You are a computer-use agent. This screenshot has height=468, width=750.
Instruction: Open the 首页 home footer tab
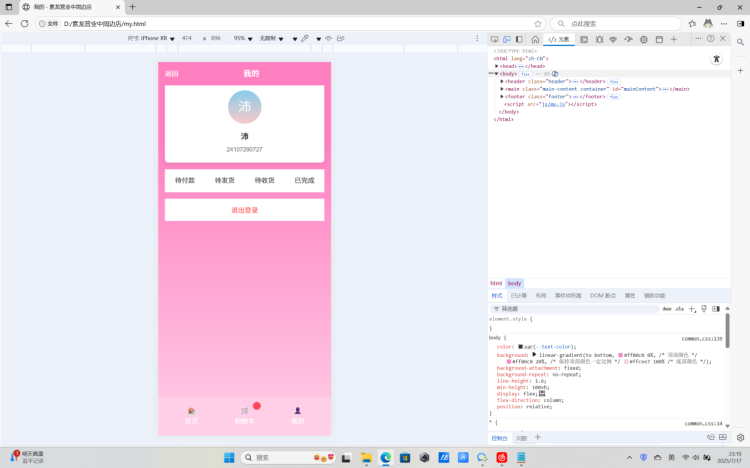point(191,416)
